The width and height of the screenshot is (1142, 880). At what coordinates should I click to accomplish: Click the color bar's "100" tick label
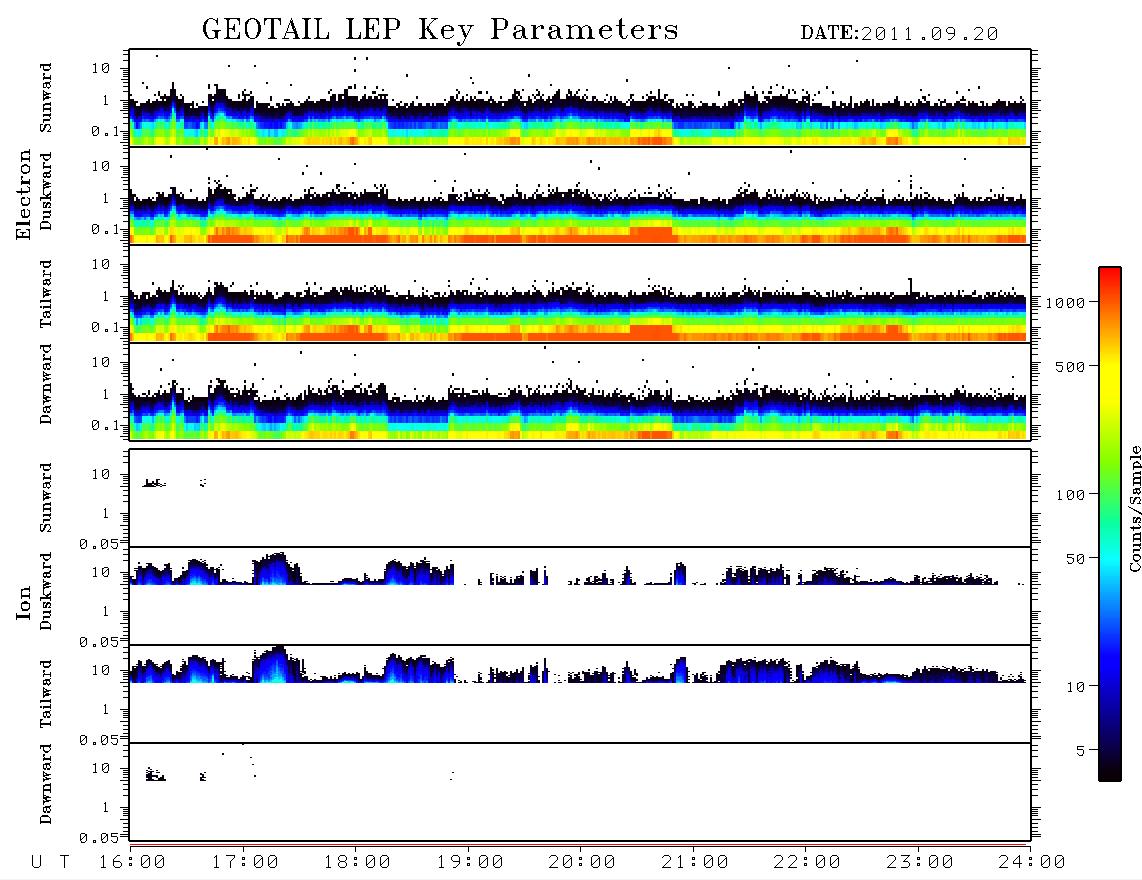click(1070, 495)
